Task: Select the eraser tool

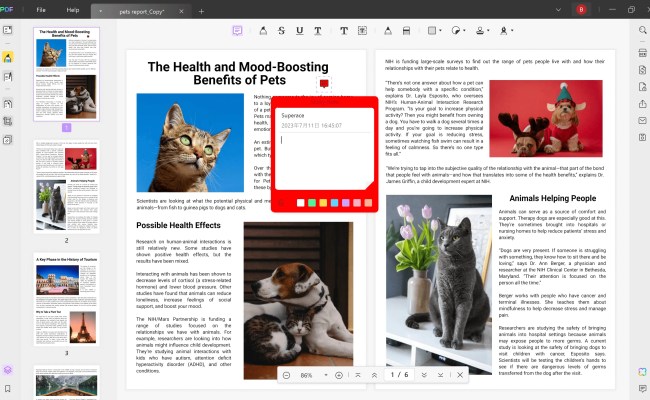Action: click(x=406, y=31)
